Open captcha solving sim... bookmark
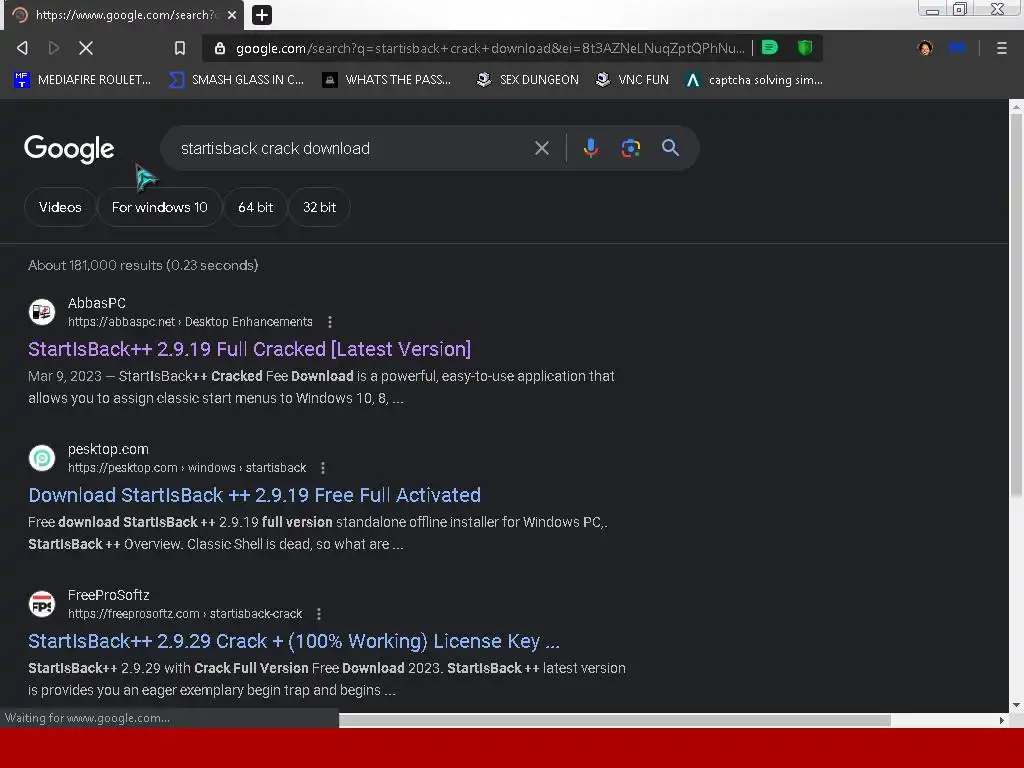The image size is (1024, 768). [754, 80]
